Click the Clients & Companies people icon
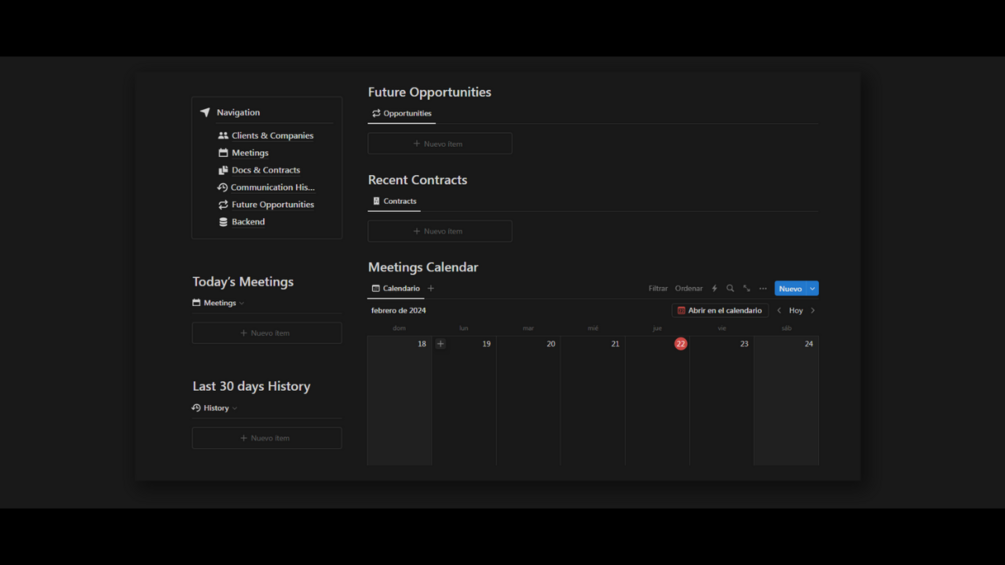Image resolution: width=1005 pixels, height=565 pixels. 223,135
